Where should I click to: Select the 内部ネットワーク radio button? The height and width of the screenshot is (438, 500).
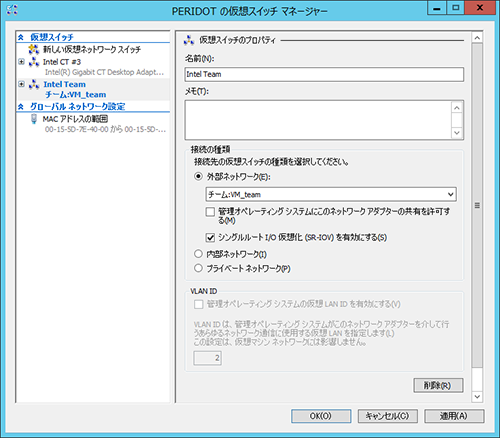[198, 254]
